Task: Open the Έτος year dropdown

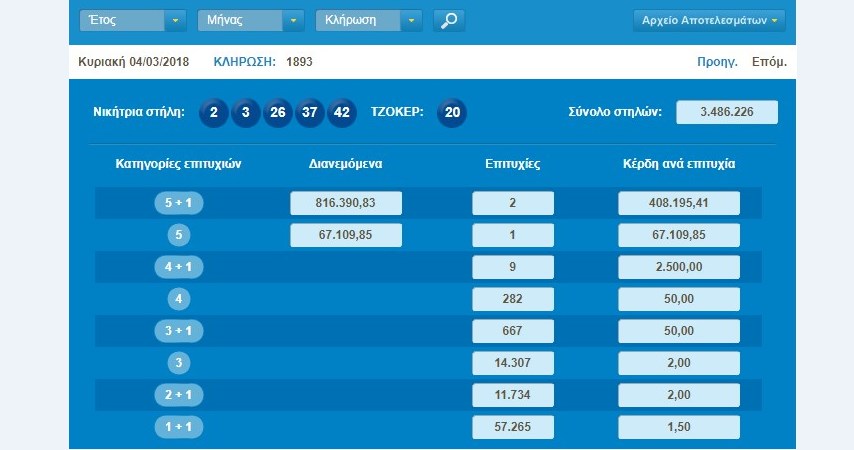Action: (x=133, y=21)
